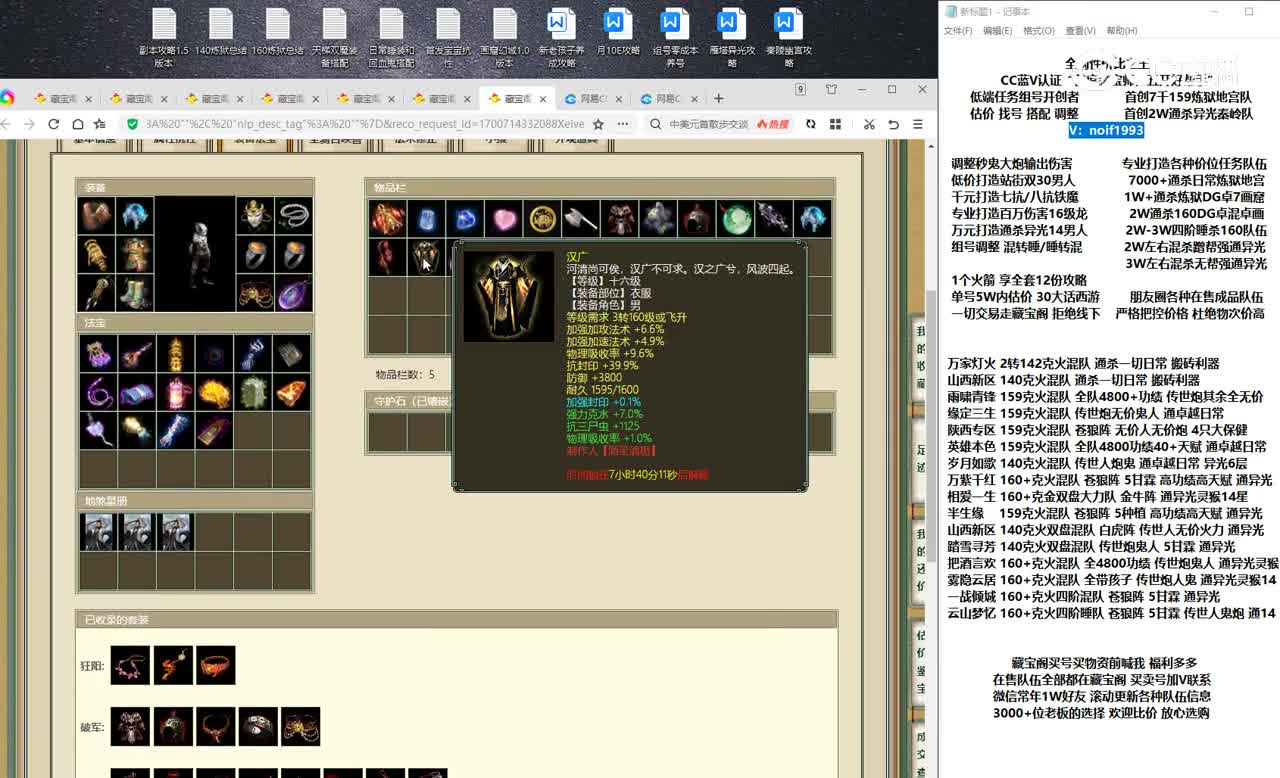Screen dimensions: 1280x778
Task: Select the silver axe item in inventory
Action: pyautogui.click(x=581, y=219)
